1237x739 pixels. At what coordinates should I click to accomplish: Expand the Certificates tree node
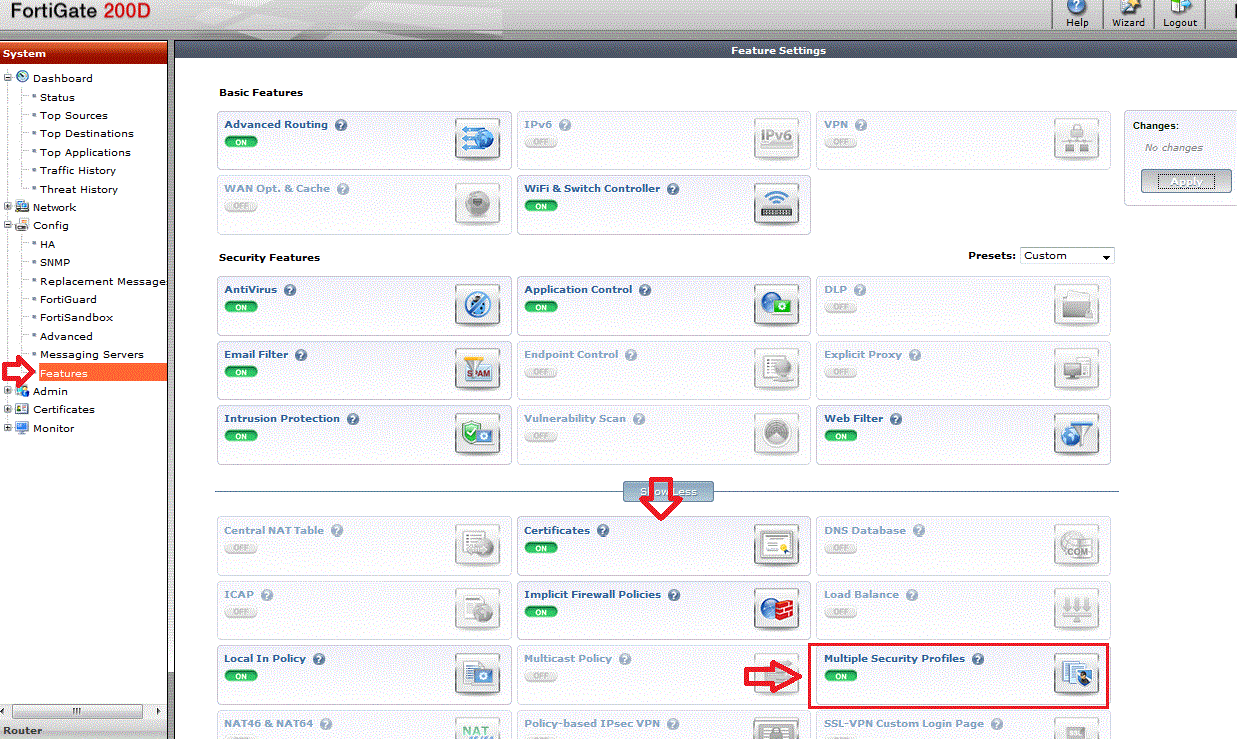pyautogui.click(x=8, y=409)
